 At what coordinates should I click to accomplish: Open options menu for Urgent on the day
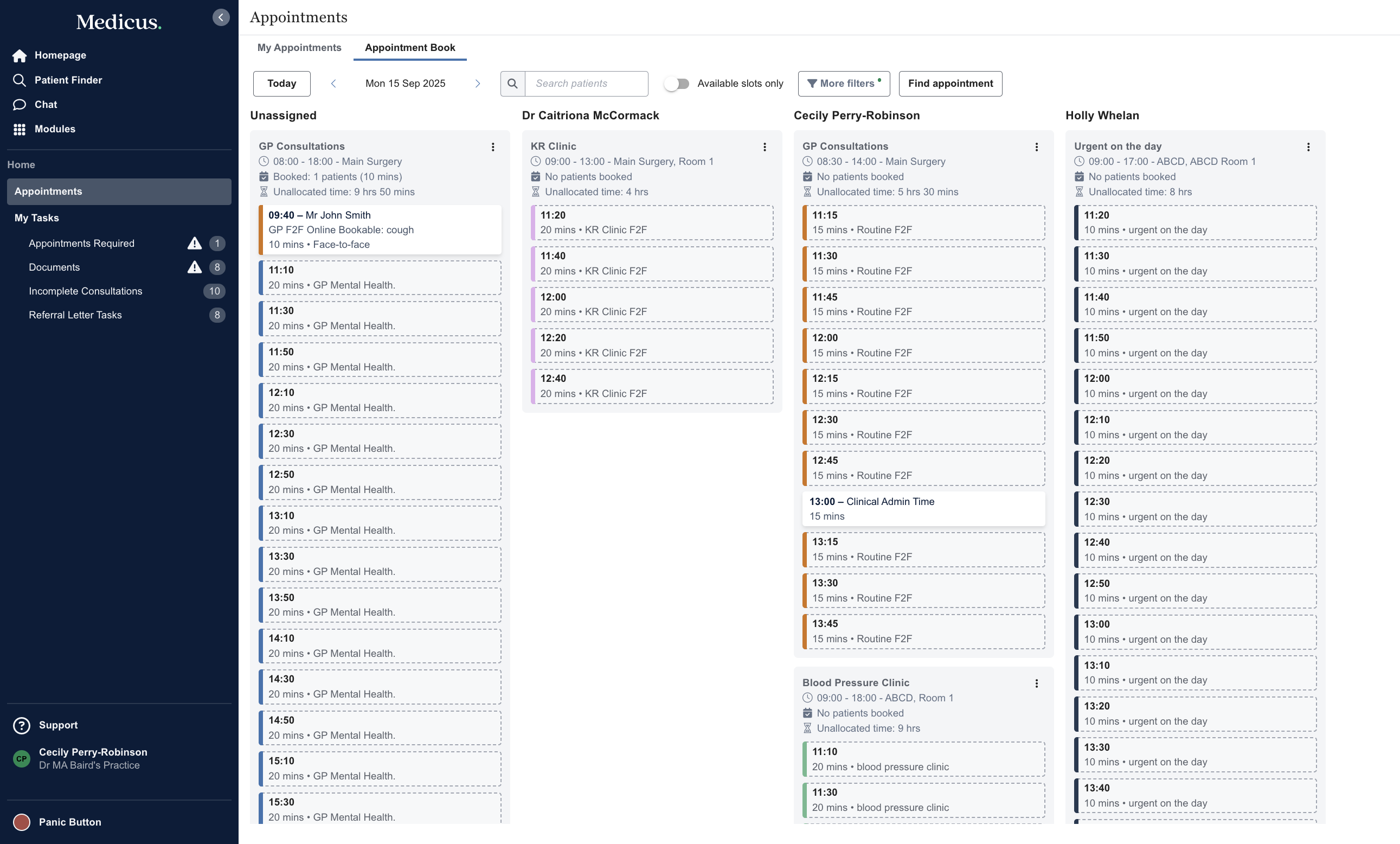coord(1308,146)
